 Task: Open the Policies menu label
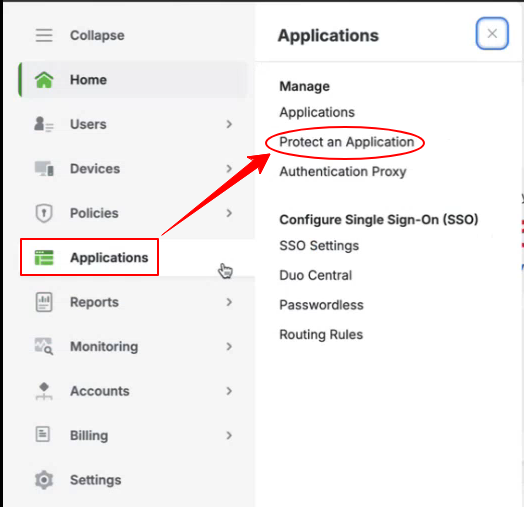pos(94,213)
